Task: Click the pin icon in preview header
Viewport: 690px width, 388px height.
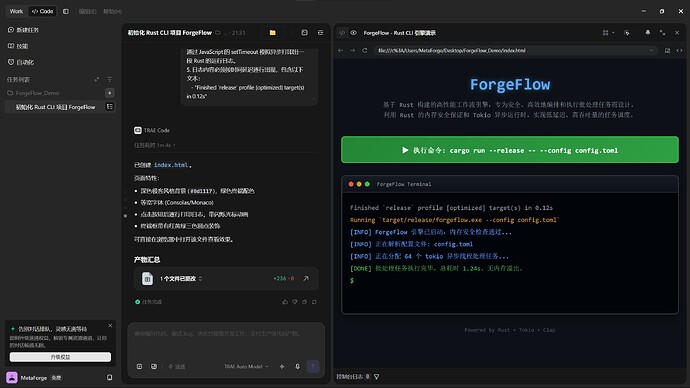Action: coord(648,33)
